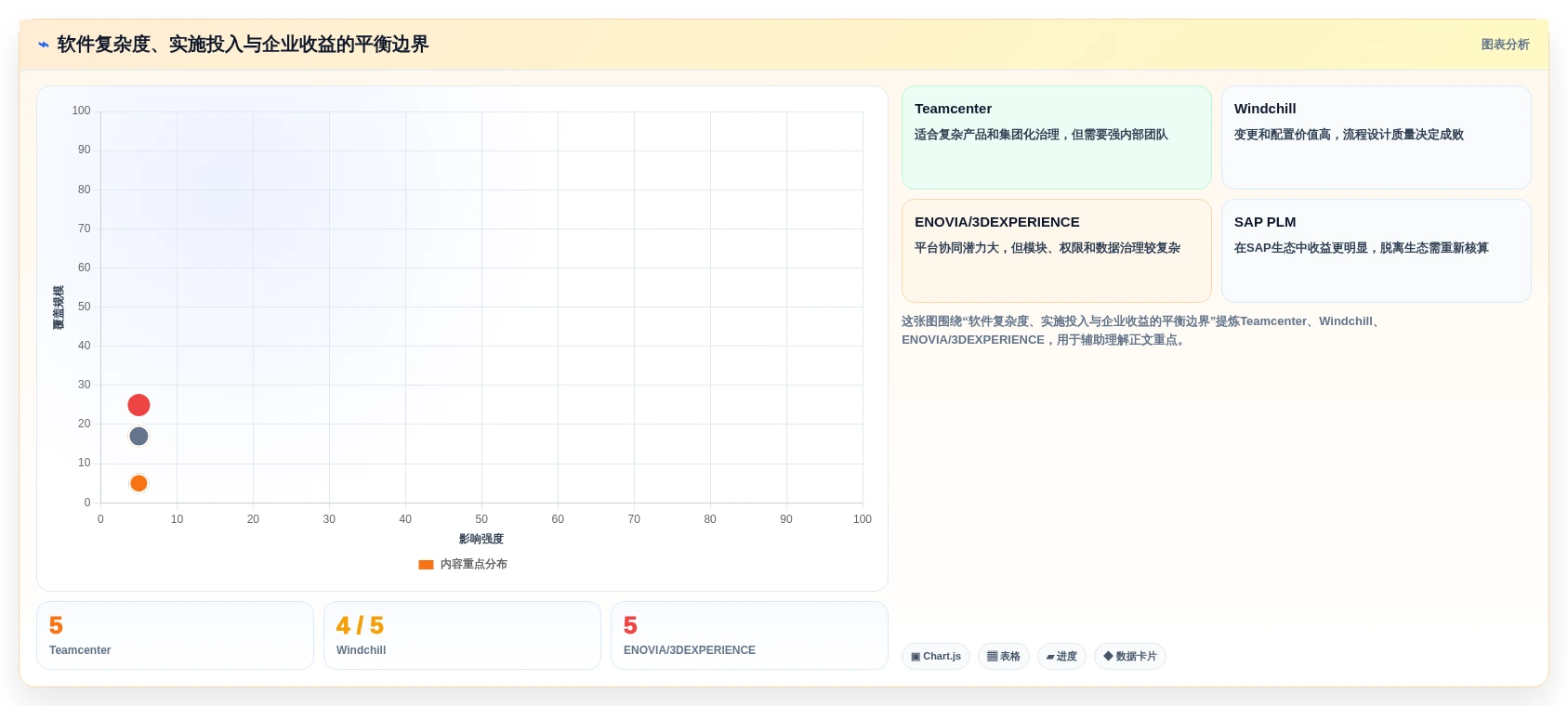Open the SAP PLM card
The height and width of the screenshot is (706, 1568).
click(1376, 251)
